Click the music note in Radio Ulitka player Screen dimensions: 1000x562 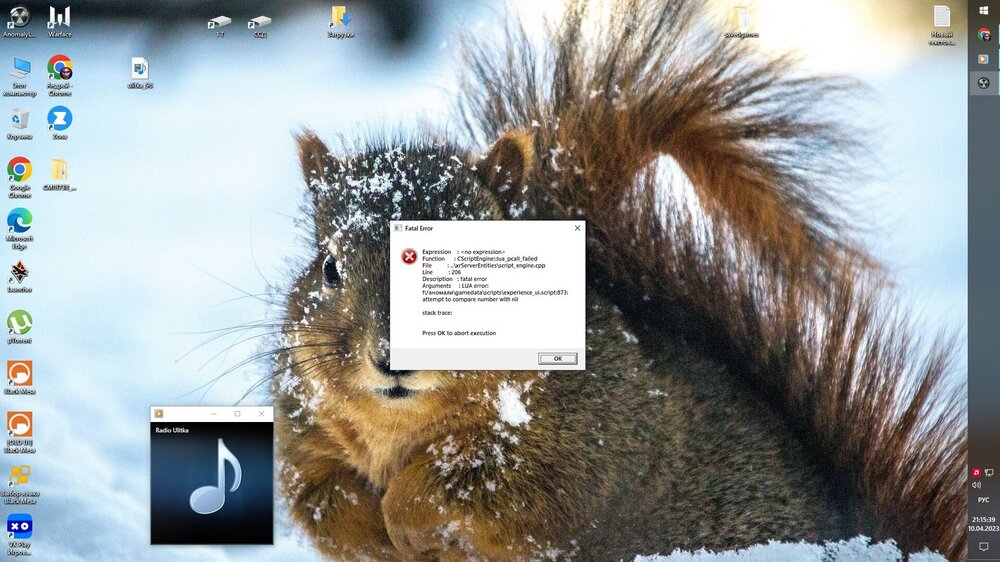click(214, 477)
